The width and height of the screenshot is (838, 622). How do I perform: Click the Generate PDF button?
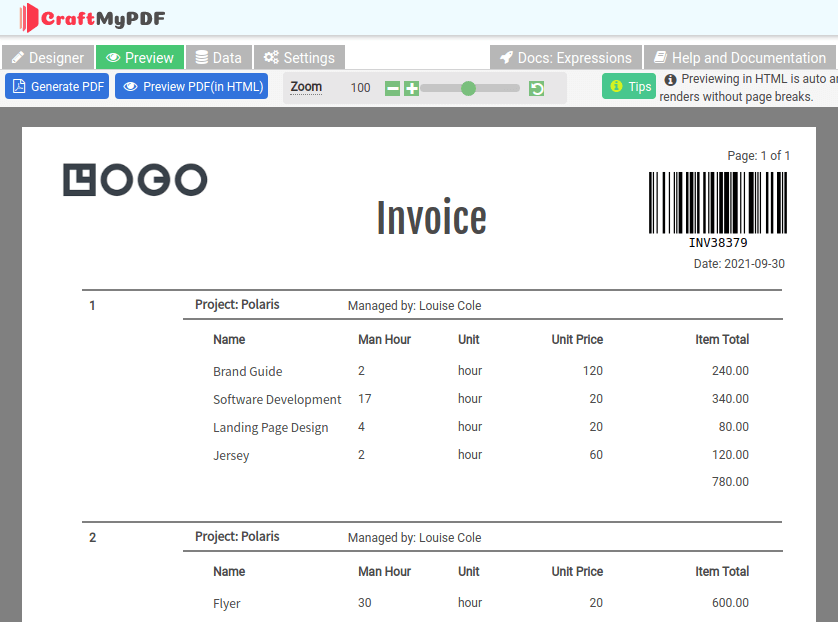tap(57, 86)
